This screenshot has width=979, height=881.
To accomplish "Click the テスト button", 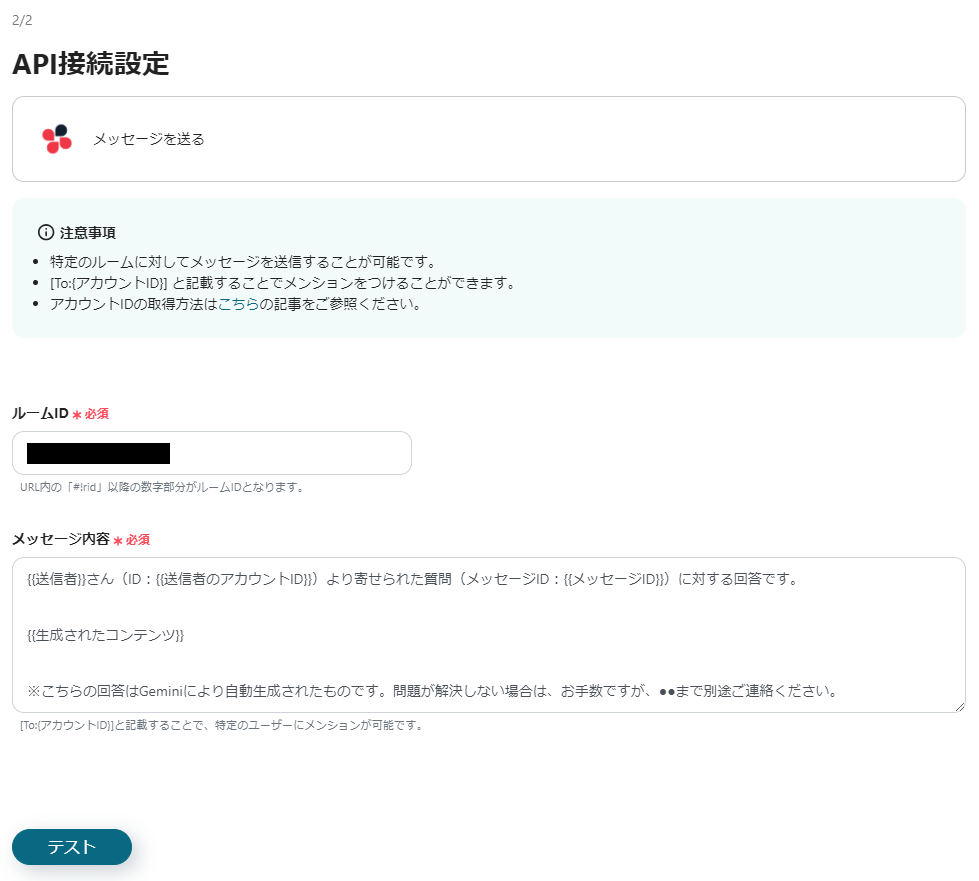I will [x=72, y=847].
